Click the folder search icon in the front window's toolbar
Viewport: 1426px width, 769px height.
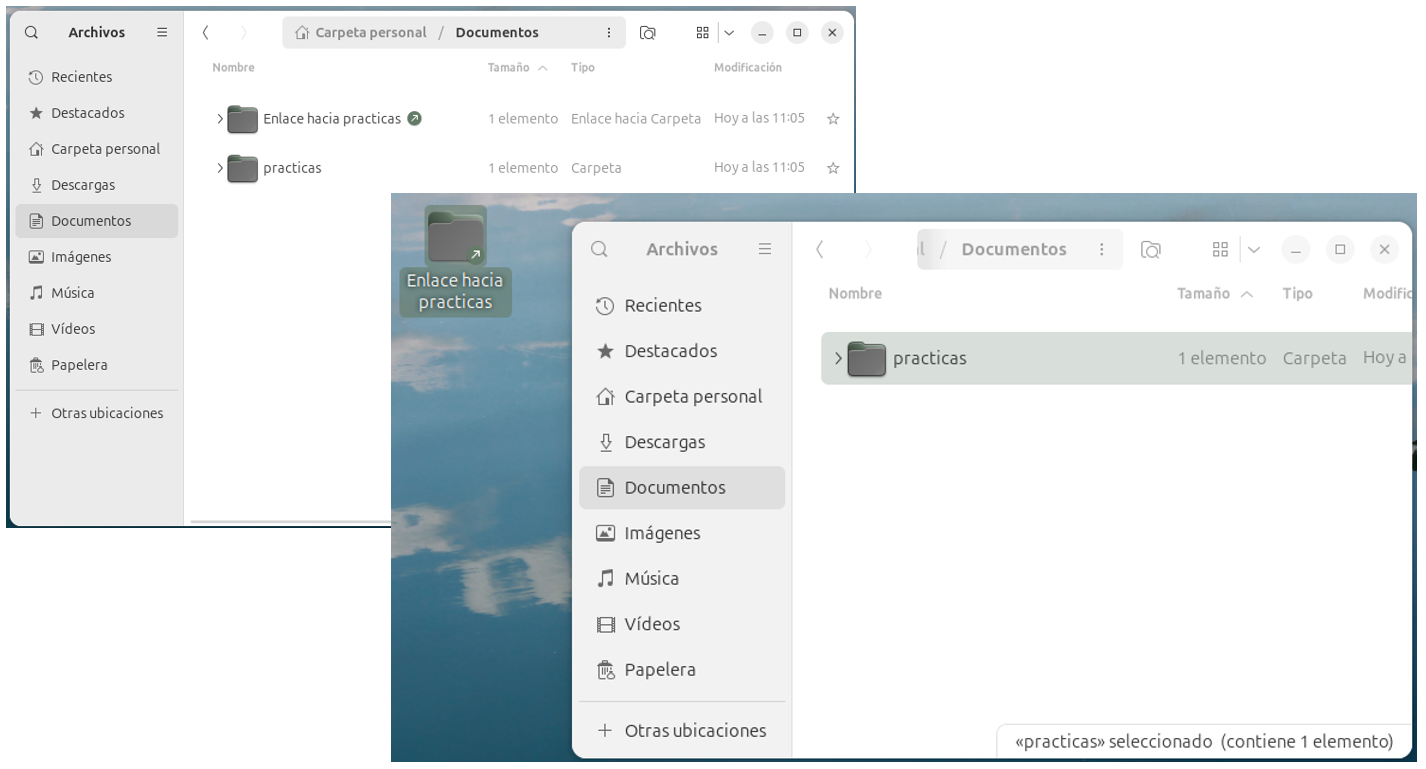1151,250
